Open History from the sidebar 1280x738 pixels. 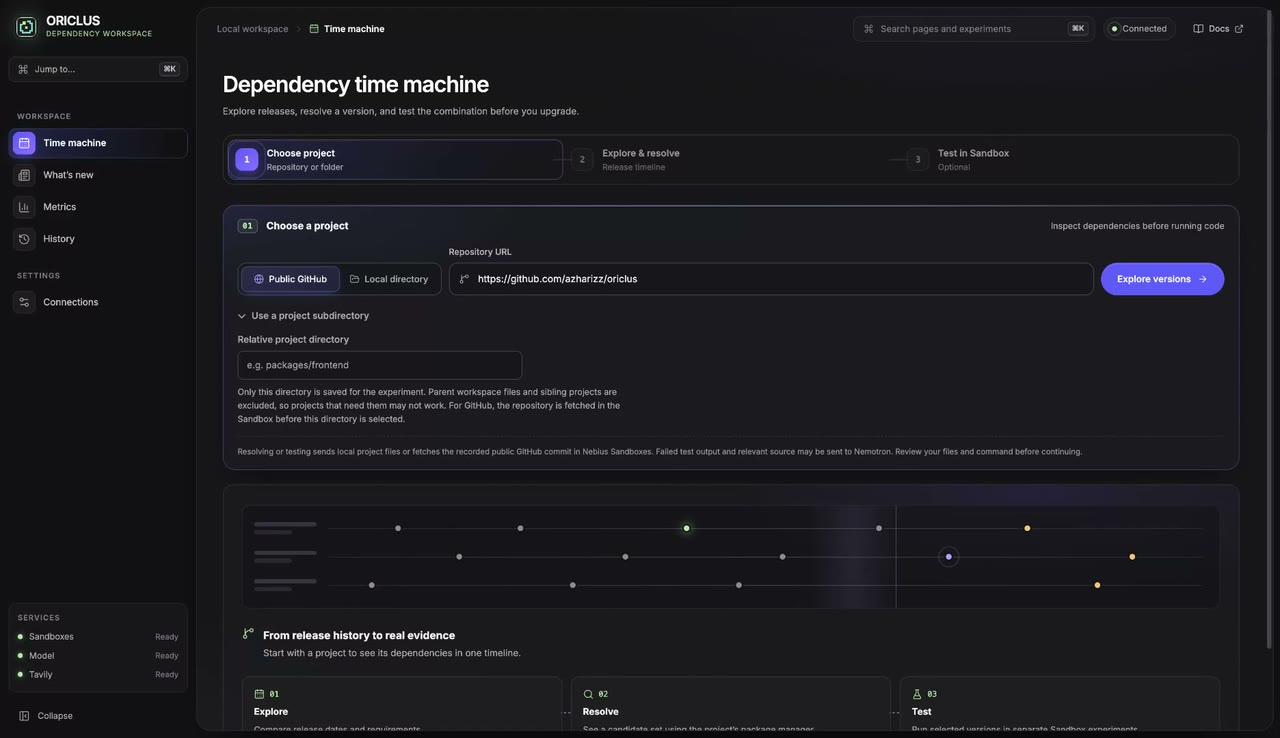98,239
